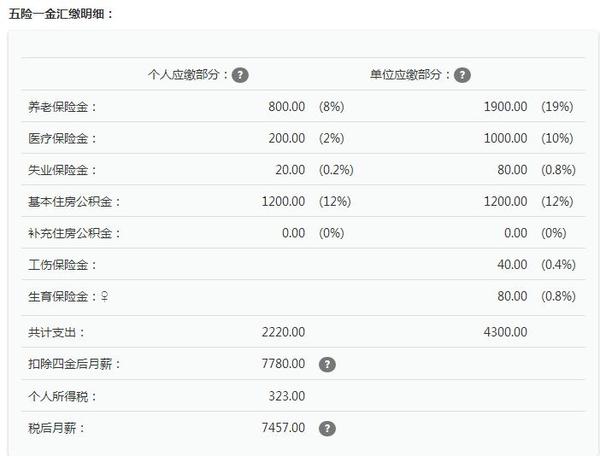This screenshot has width=600, height=456.
Task: Click the 单位应缴部分 column header
Action: tap(410, 75)
